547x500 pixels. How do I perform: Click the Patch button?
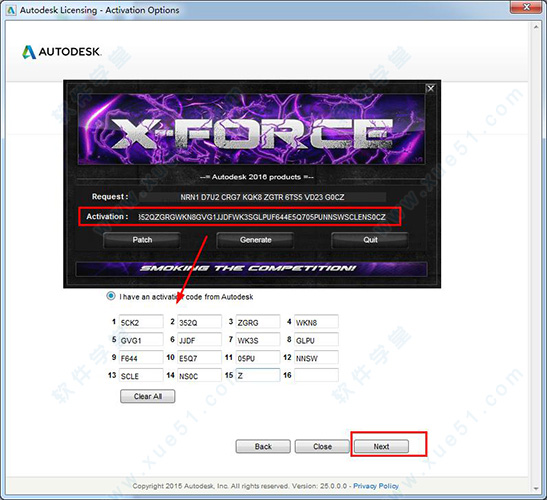click(142, 240)
